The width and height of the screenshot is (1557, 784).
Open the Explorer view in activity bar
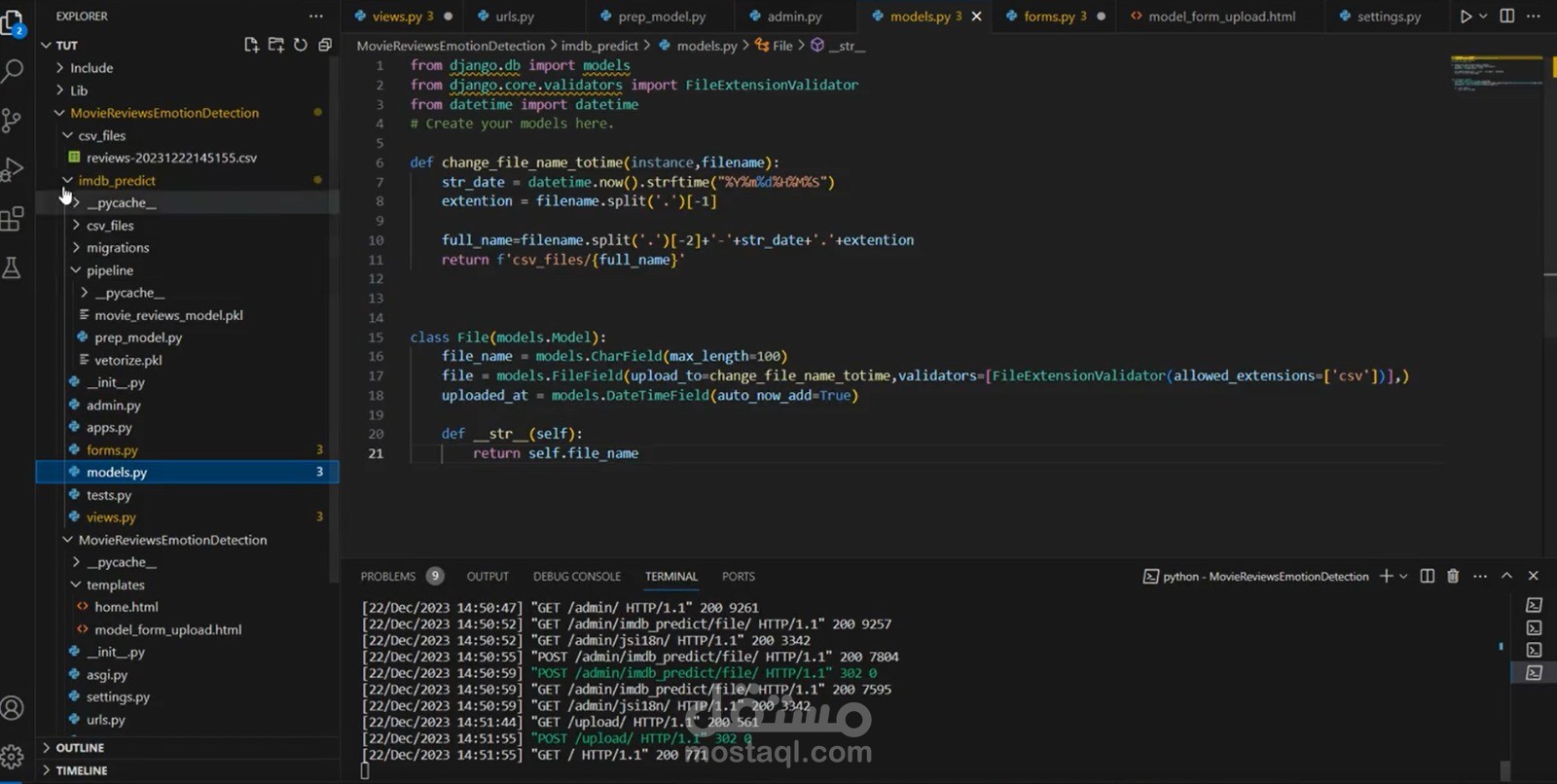(13, 23)
